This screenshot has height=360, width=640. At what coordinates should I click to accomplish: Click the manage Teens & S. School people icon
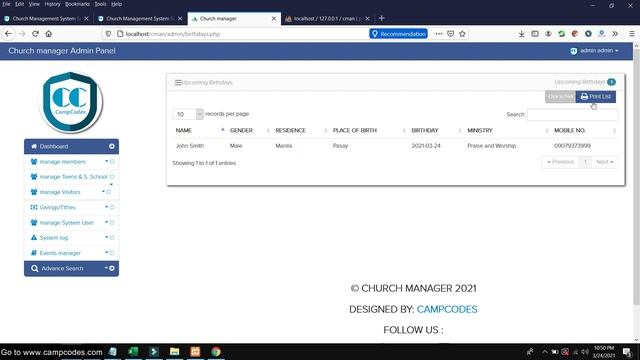point(34,177)
